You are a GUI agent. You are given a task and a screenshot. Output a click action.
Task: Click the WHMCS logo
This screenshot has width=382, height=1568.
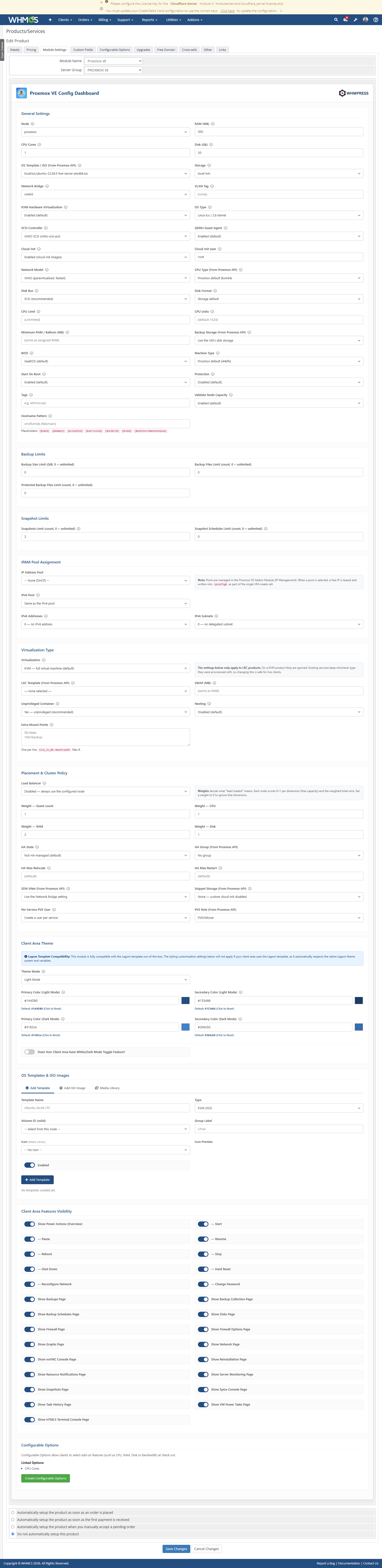(23, 20)
